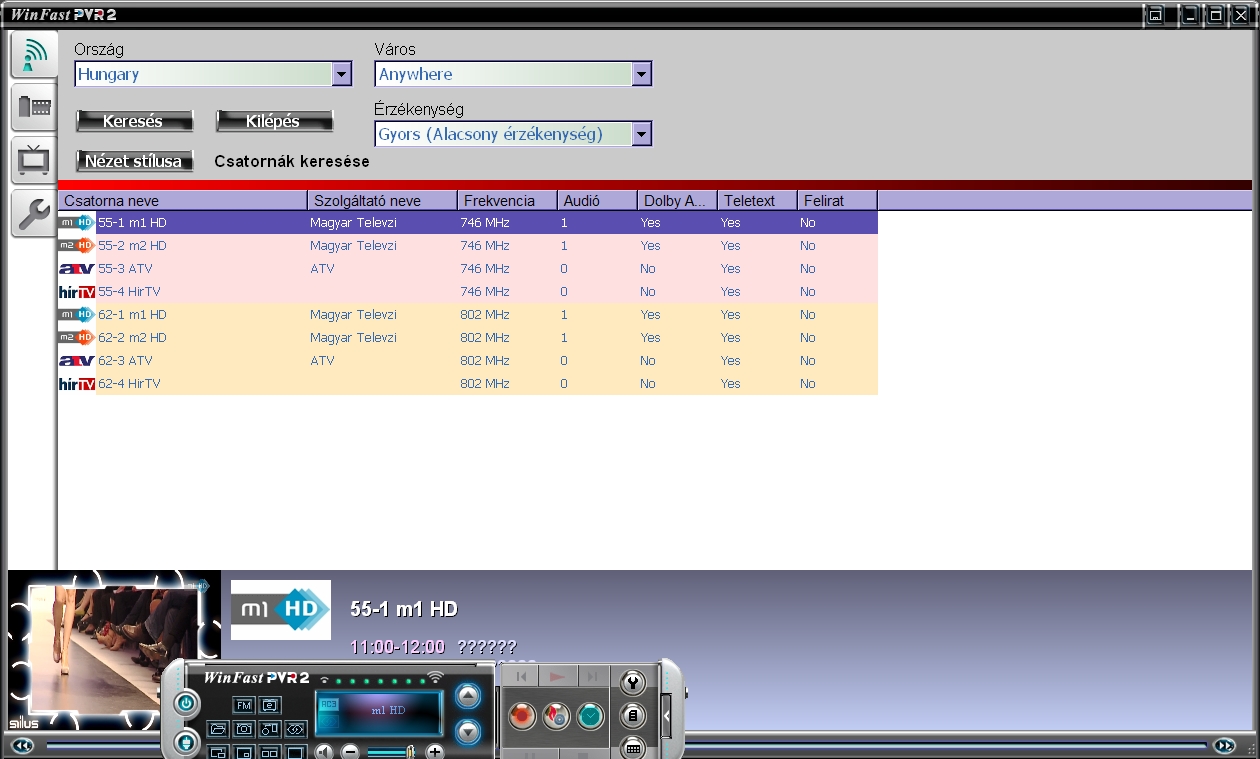Viewport: 1260px width, 759px height.
Task: Click the rewind arrow on bottom bar
Action: click(x=22, y=745)
